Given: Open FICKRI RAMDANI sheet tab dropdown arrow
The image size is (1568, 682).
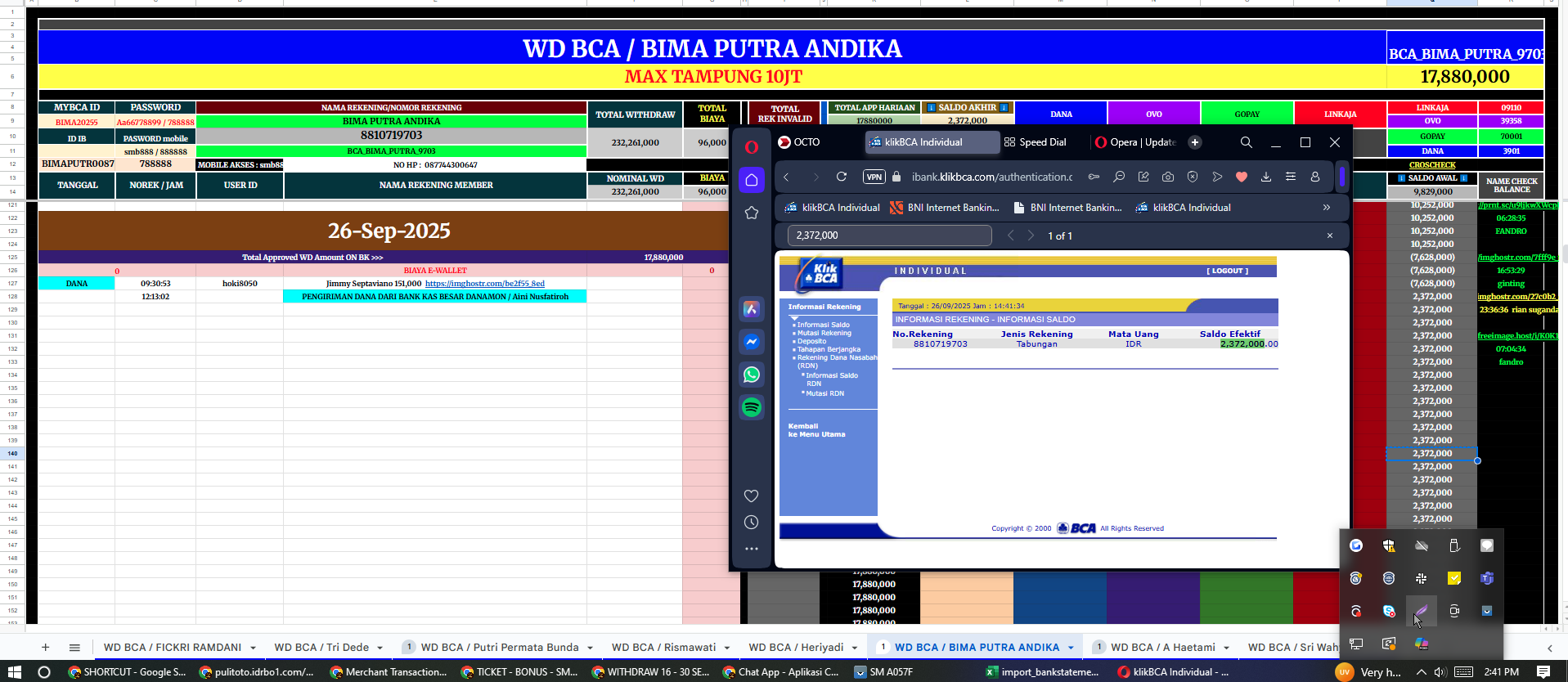Looking at the screenshot, I should pos(253,648).
